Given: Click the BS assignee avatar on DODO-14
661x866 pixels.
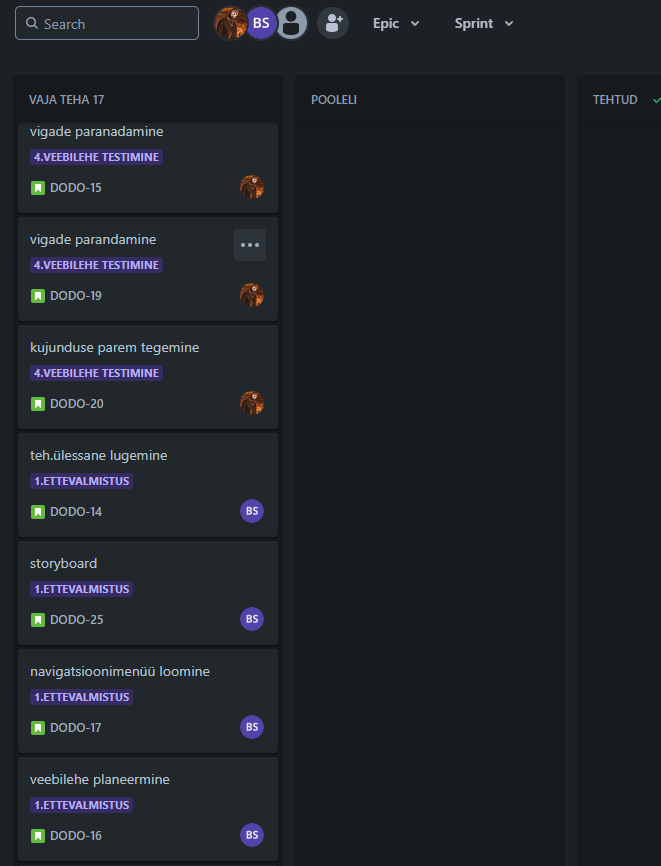Looking at the screenshot, I should pos(252,511).
